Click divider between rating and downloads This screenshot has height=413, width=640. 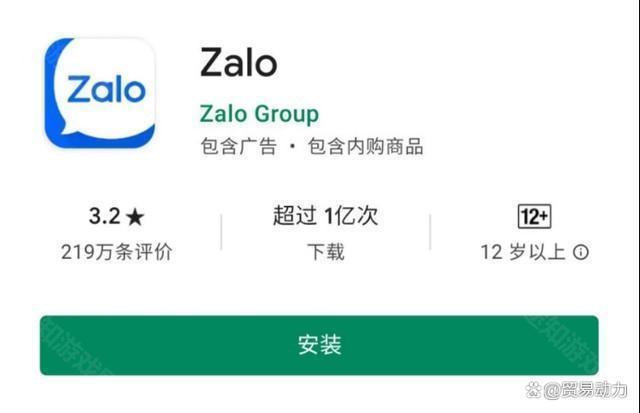click(221, 231)
